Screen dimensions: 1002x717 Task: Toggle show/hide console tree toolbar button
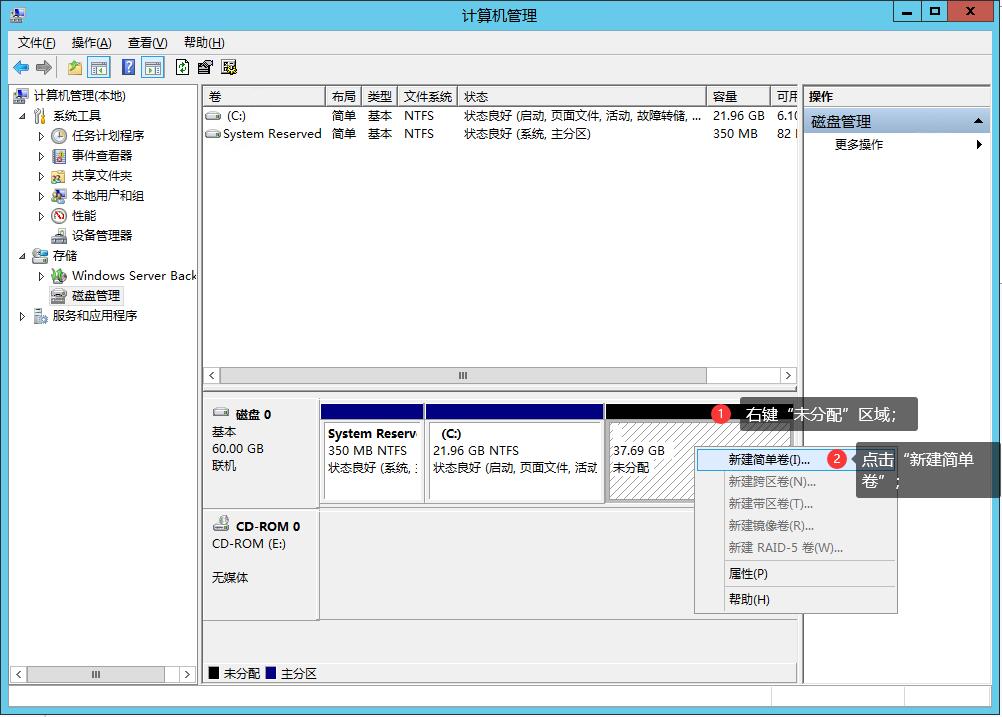point(99,67)
